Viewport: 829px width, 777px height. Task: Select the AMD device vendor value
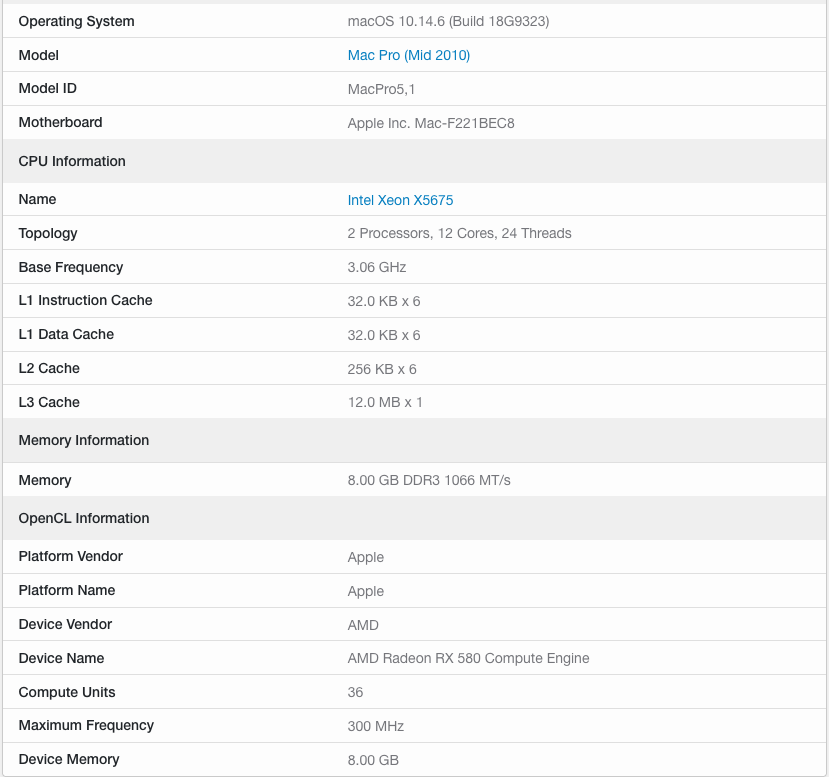pos(363,625)
